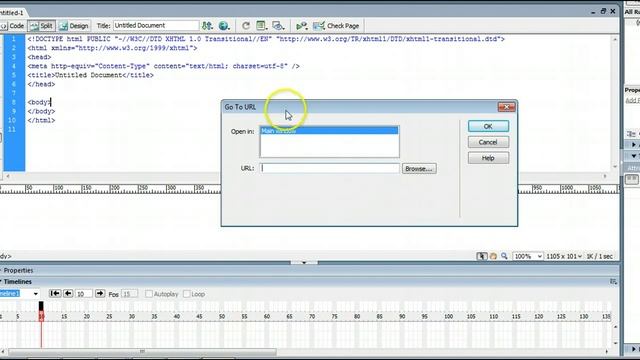
Task: Select the Hand tool in status bar
Action: pyautogui.click(x=493, y=256)
